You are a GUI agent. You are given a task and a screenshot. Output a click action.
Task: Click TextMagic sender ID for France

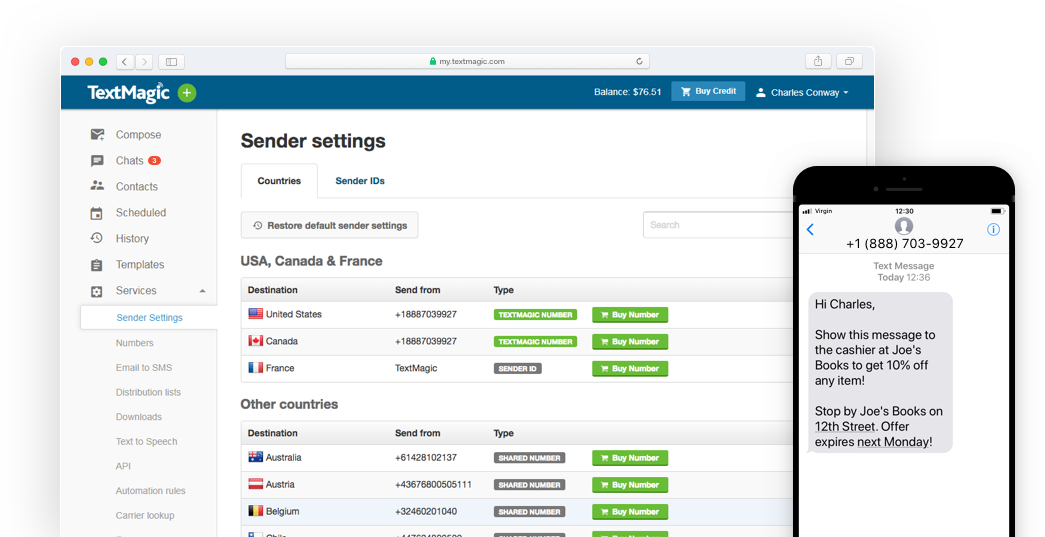416,368
